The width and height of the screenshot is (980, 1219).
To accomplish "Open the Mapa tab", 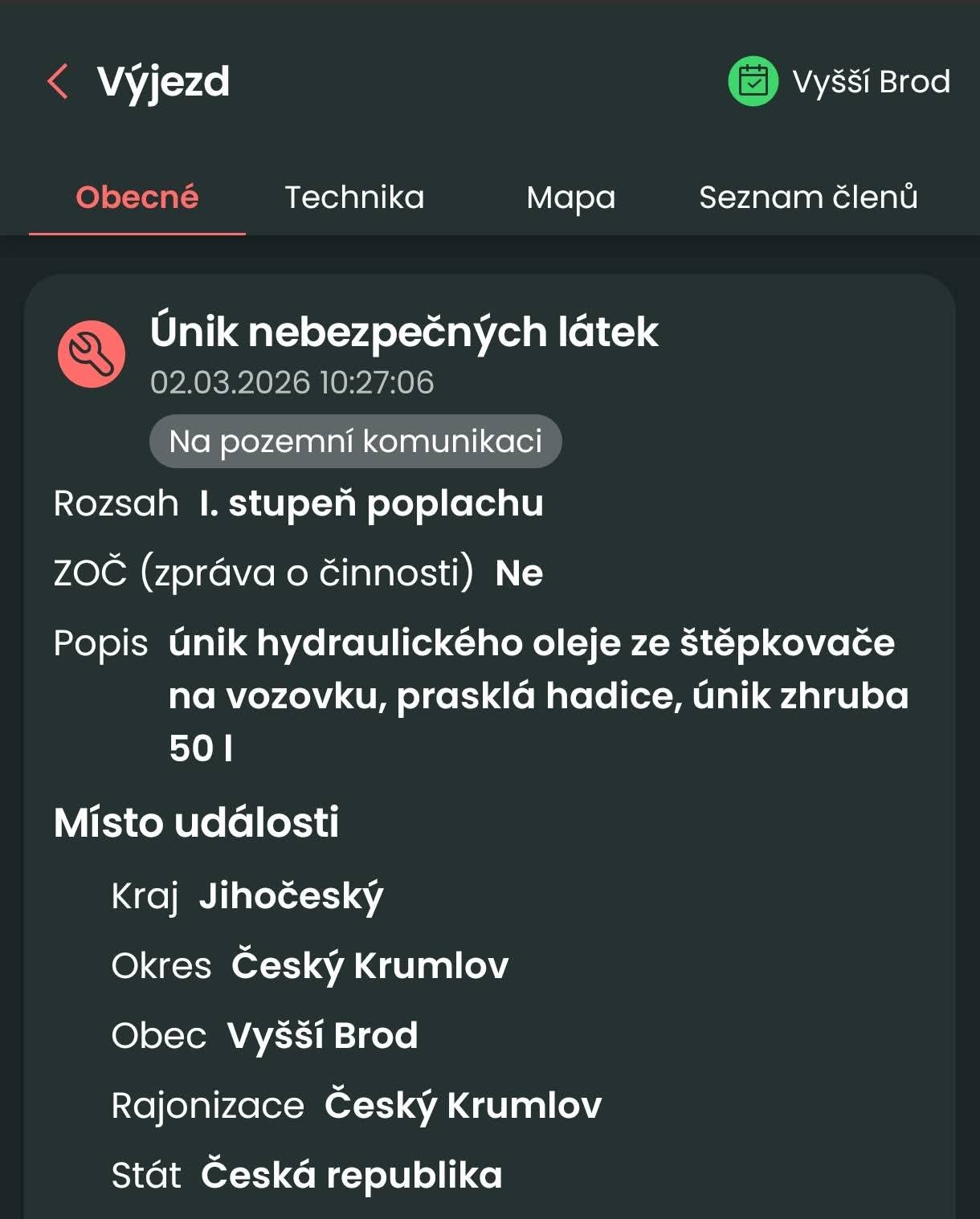I will pyautogui.click(x=570, y=198).
